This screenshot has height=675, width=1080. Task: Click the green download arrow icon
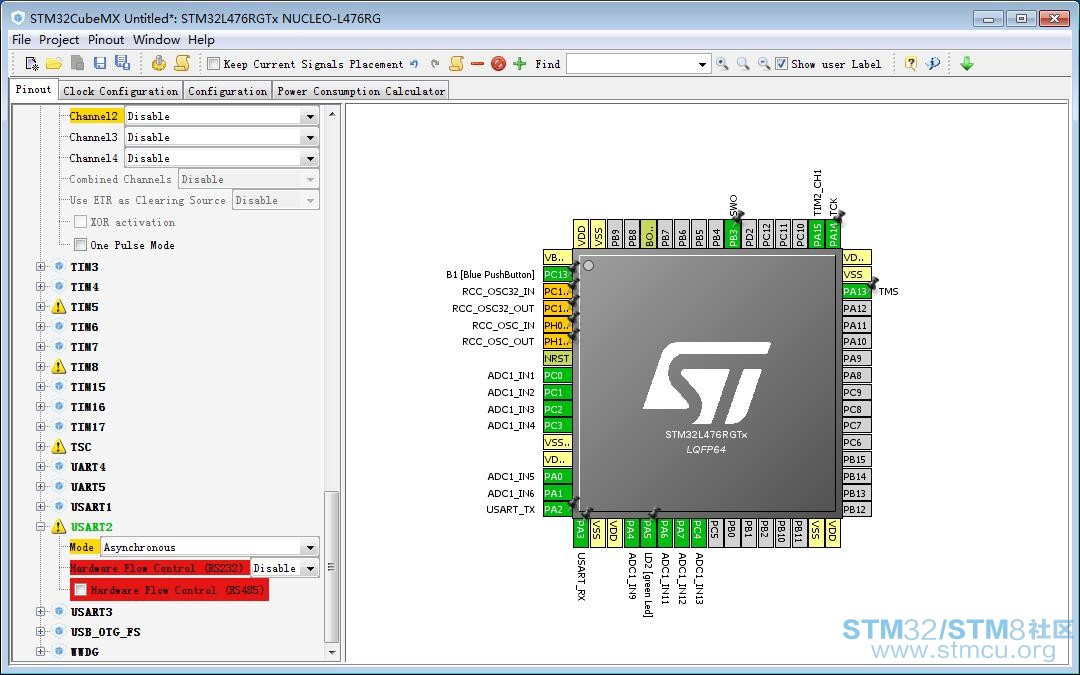(967, 64)
